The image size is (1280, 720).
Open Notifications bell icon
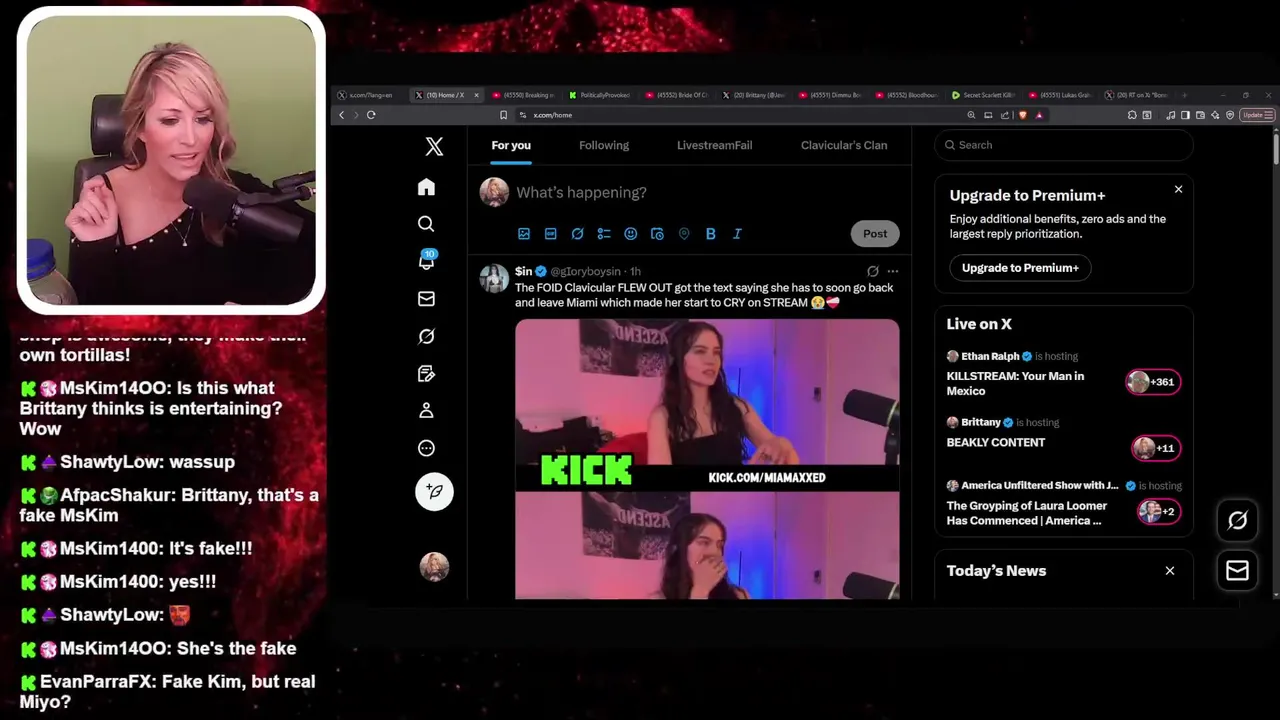point(427,260)
